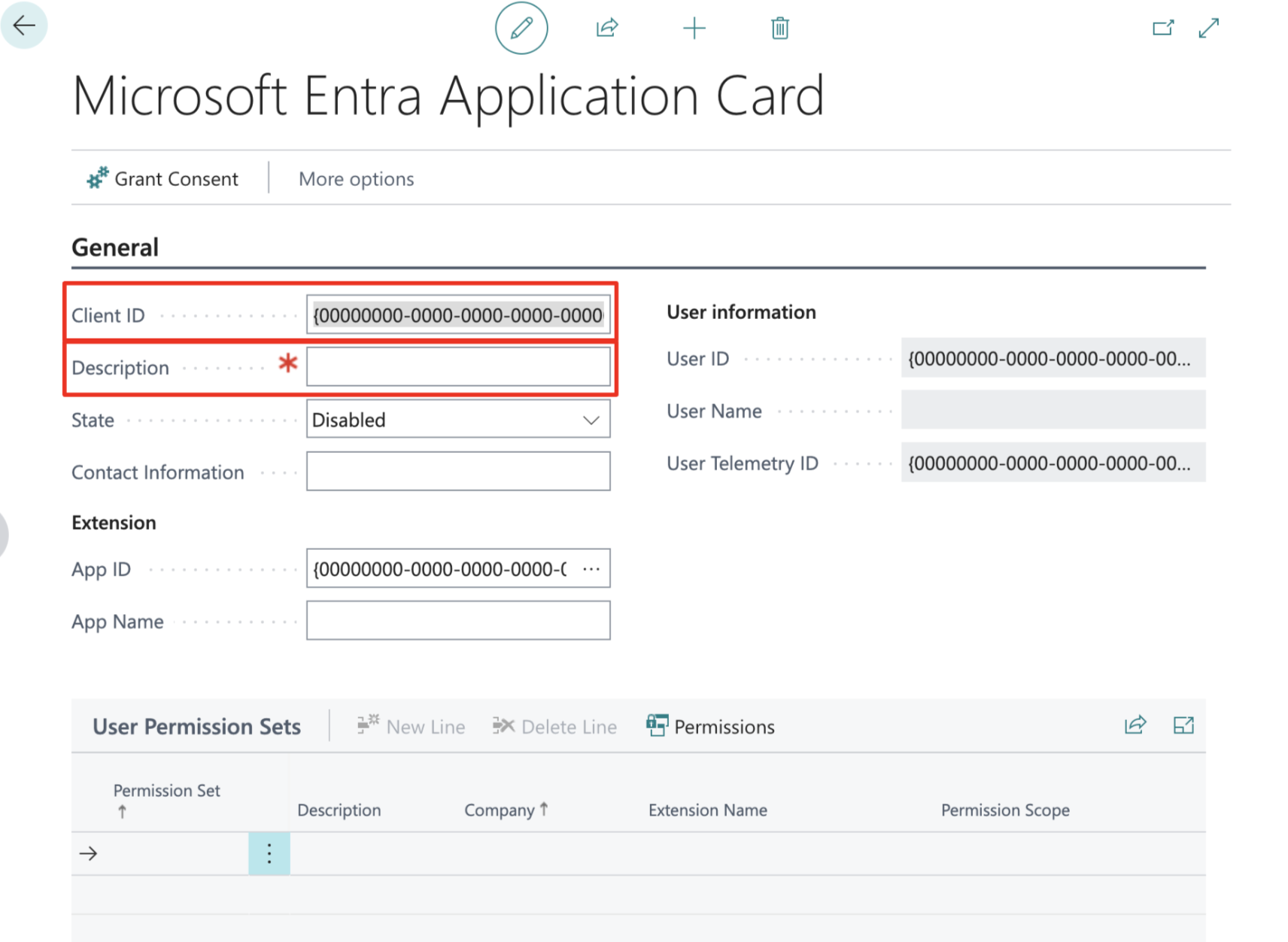
Task: Click the Permission Scope column header
Action: 1005,810
